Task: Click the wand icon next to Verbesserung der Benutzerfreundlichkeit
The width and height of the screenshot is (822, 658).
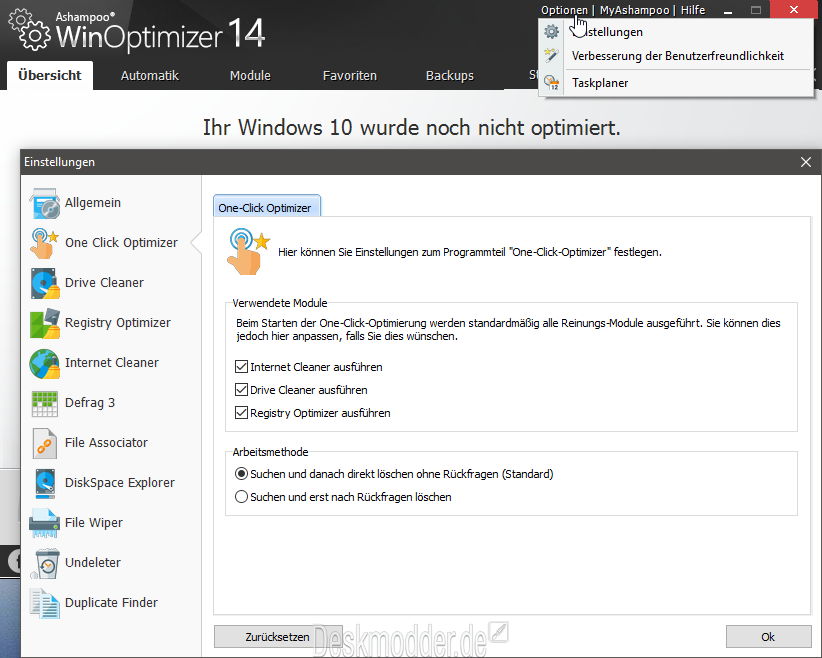Action: click(551, 56)
